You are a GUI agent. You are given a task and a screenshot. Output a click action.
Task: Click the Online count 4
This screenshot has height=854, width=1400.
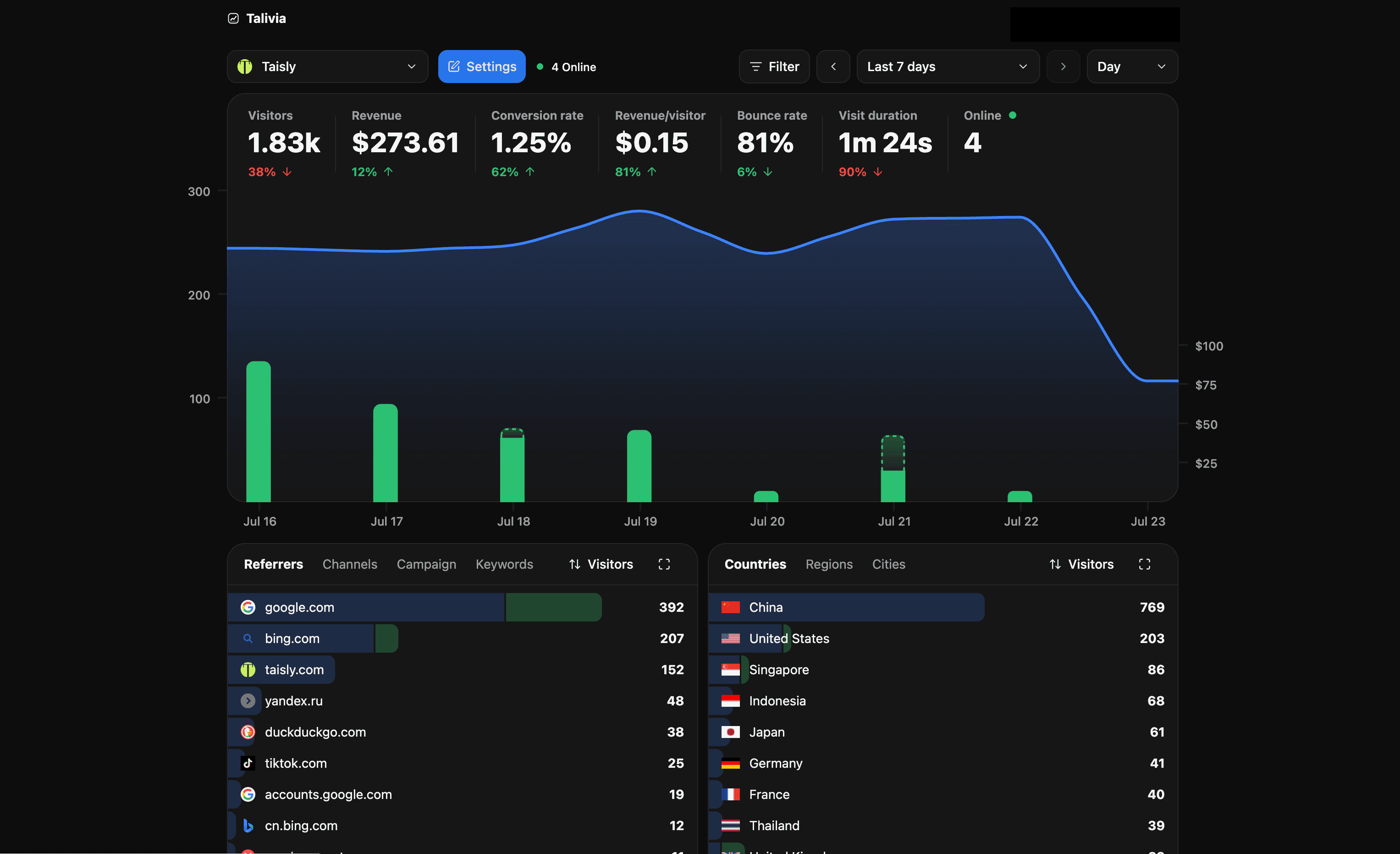[973, 143]
